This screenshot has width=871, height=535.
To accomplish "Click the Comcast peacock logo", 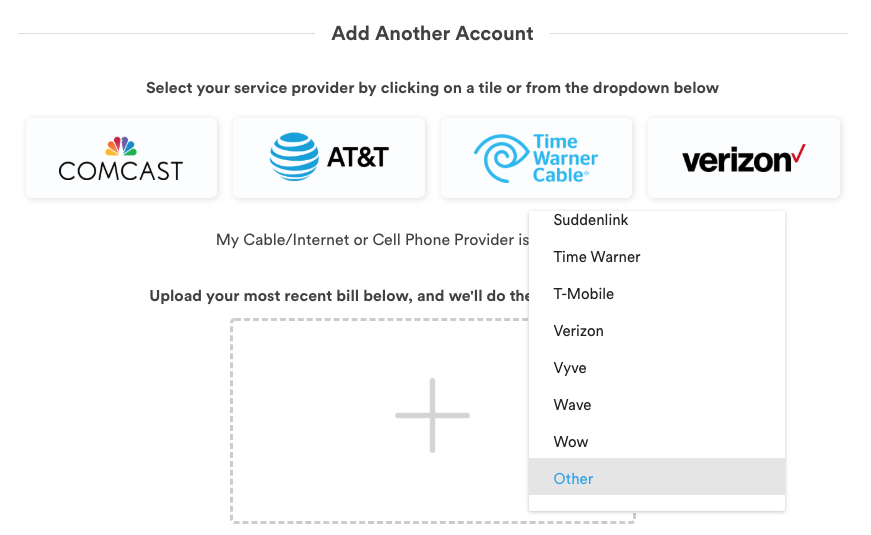I will (121, 146).
